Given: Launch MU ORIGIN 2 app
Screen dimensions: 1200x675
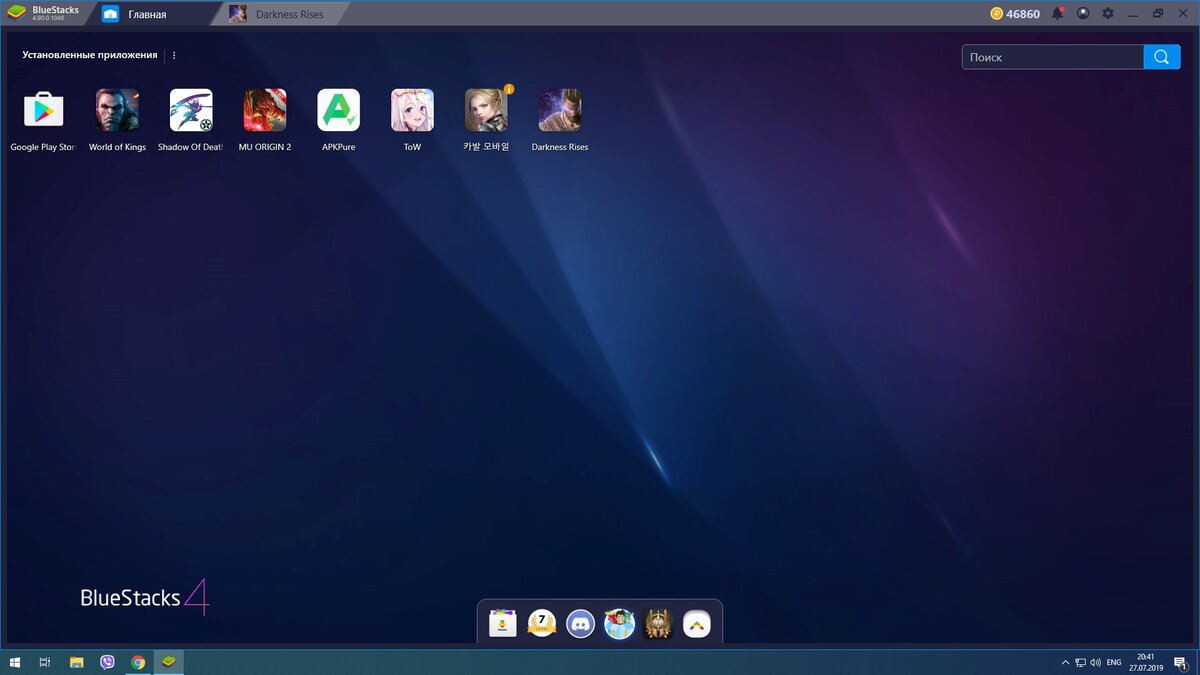Looking at the screenshot, I should [x=265, y=110].
